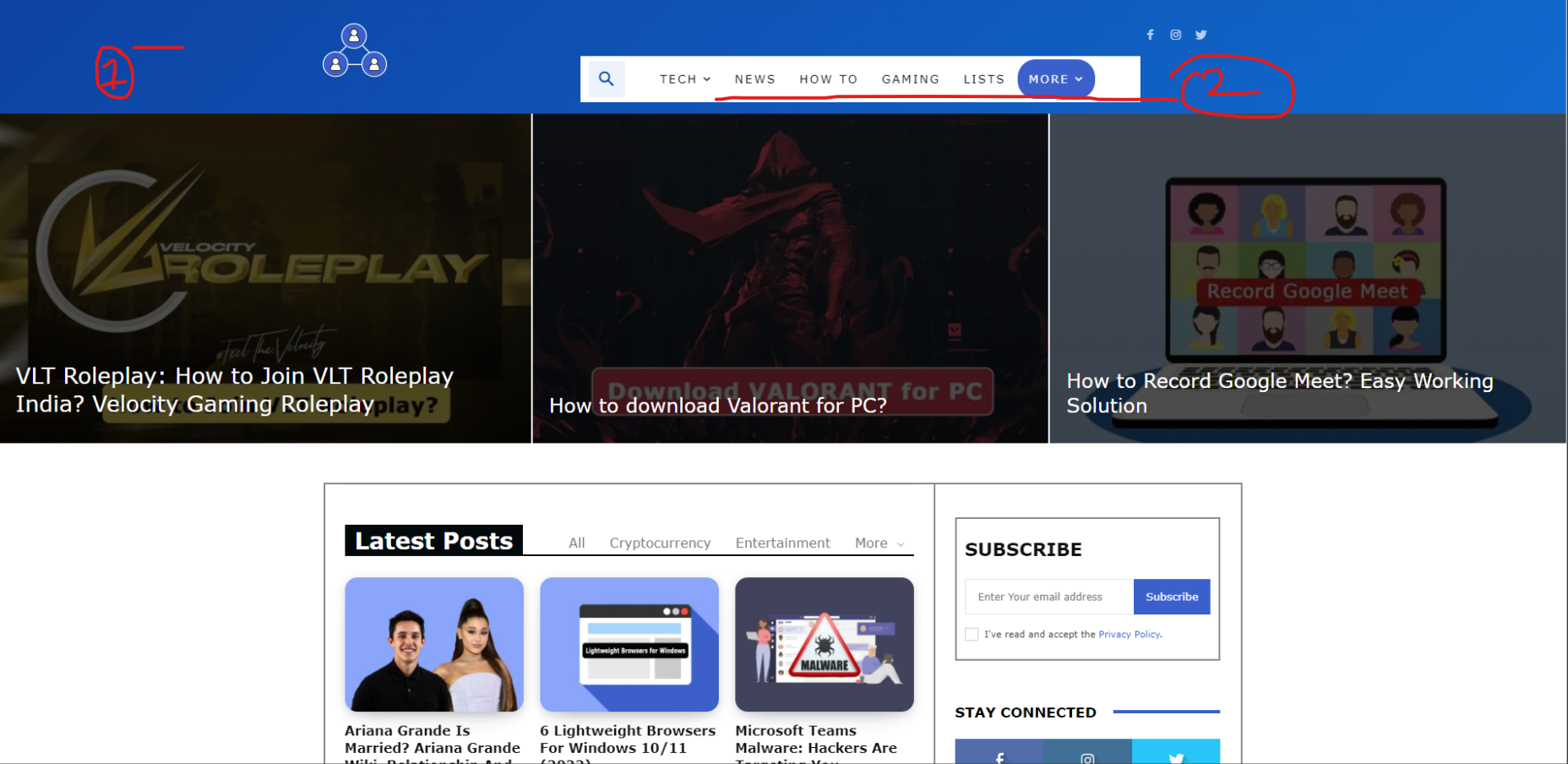1568x764 pixels.
Task: Click the Facebook tile under Stay Connected
Action: tap(999, 751)
